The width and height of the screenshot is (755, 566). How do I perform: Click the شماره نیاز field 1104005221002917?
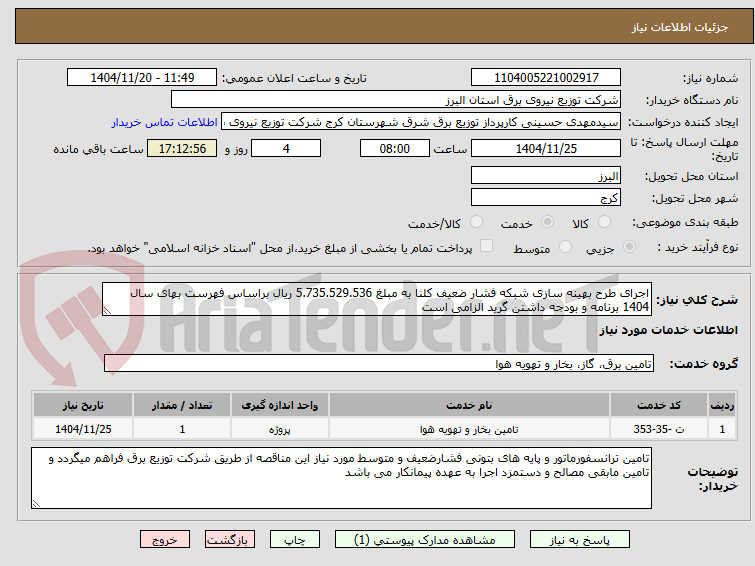tap(546, 78)
